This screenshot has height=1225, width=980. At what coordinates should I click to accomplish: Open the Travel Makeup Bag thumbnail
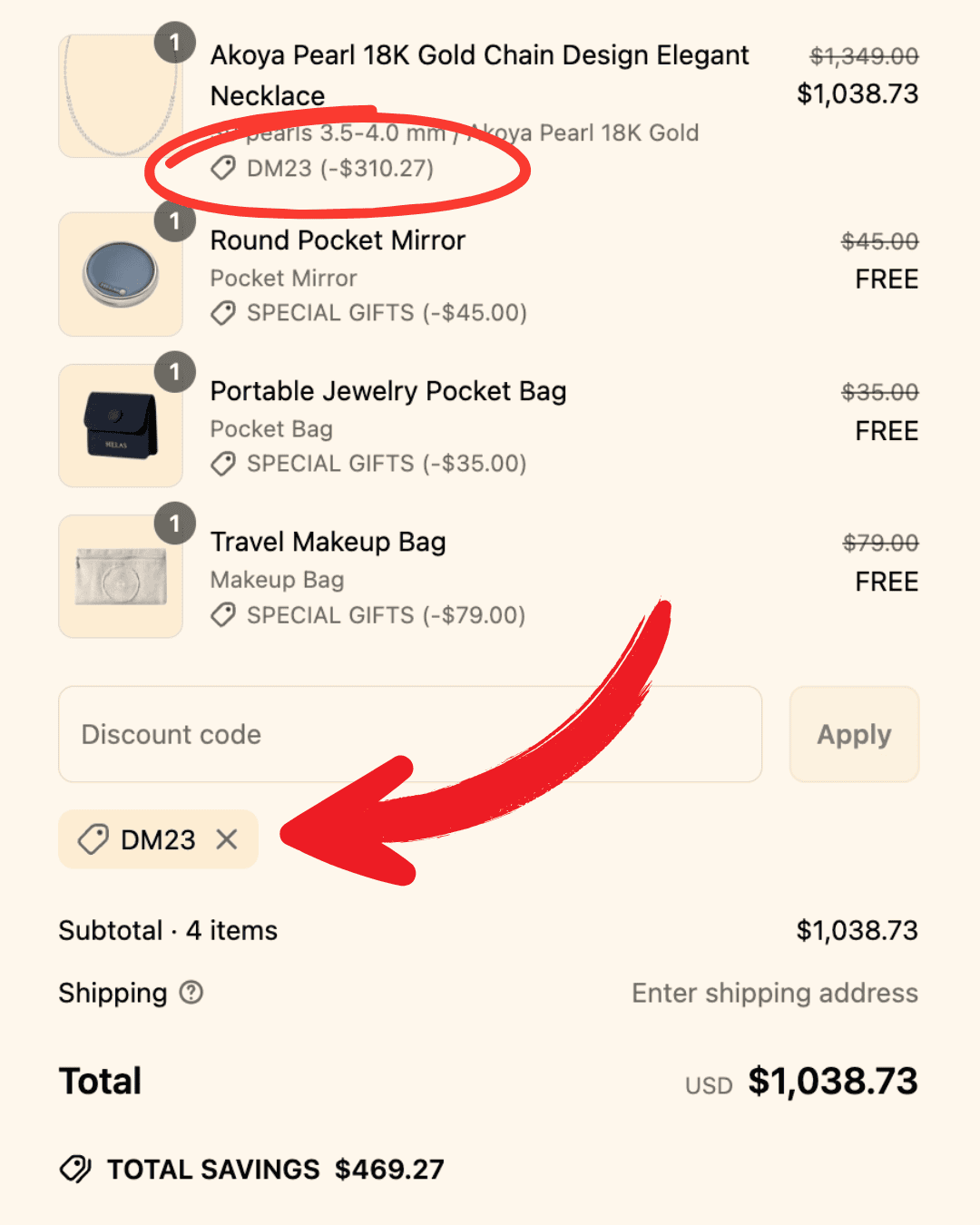(x=120, y=577)
